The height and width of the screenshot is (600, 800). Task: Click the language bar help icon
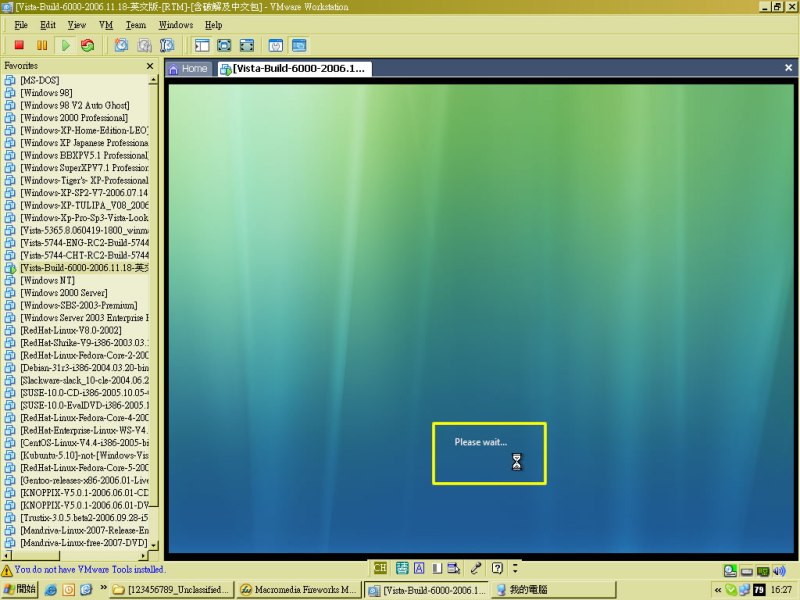coord(497,568)
